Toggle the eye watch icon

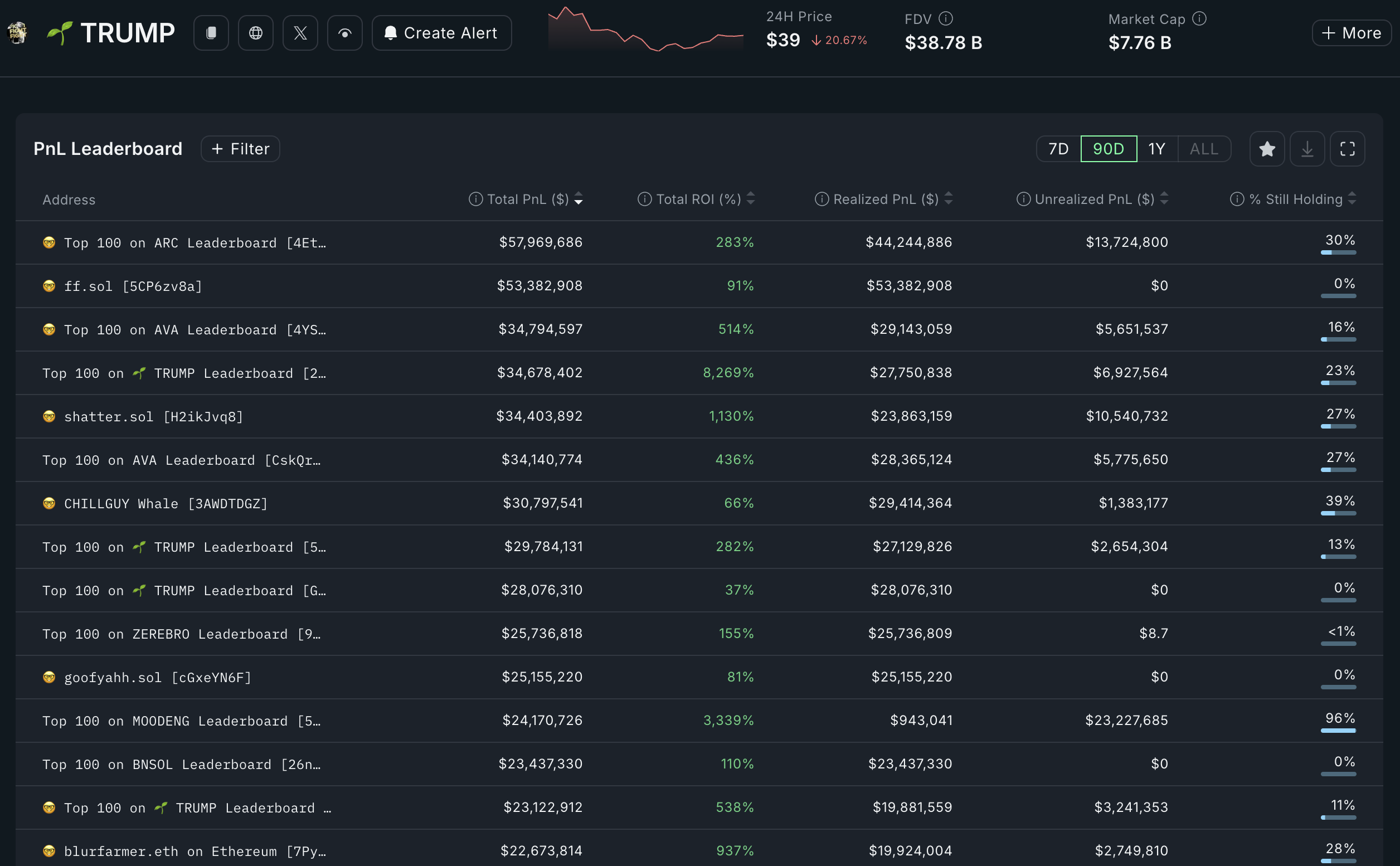click(345, 33)
